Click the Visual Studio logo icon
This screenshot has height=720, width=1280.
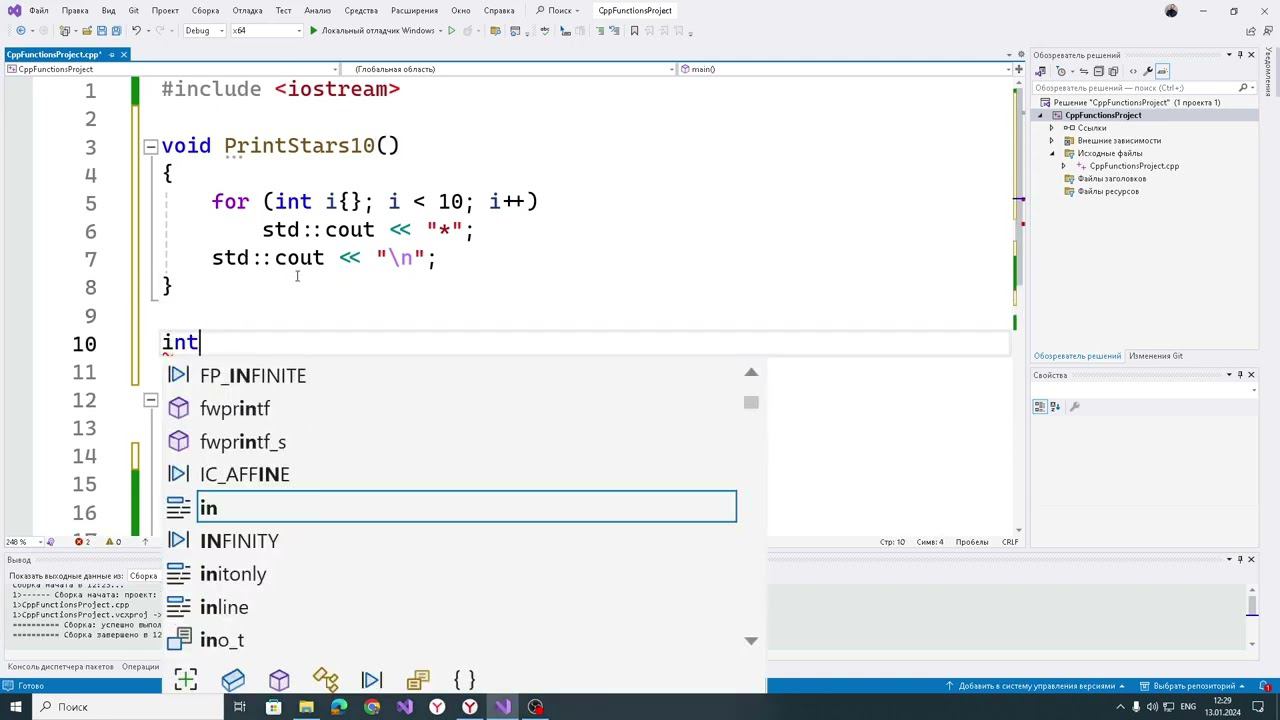14,11
